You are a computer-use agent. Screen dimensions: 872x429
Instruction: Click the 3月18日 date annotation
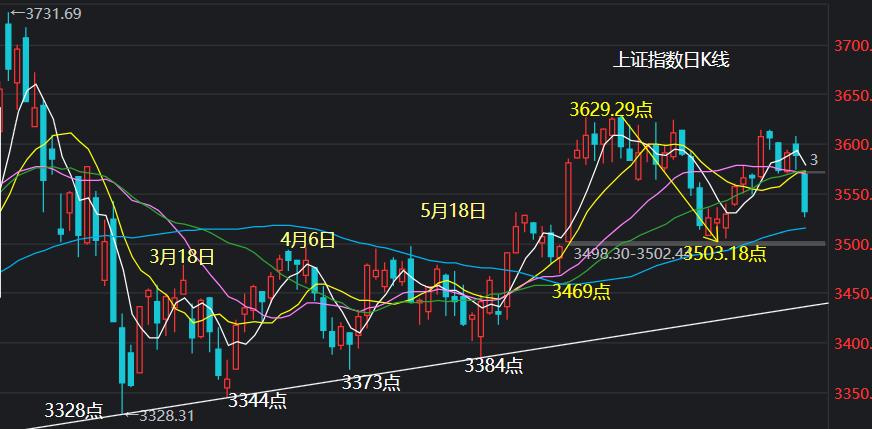pos(182,257)
